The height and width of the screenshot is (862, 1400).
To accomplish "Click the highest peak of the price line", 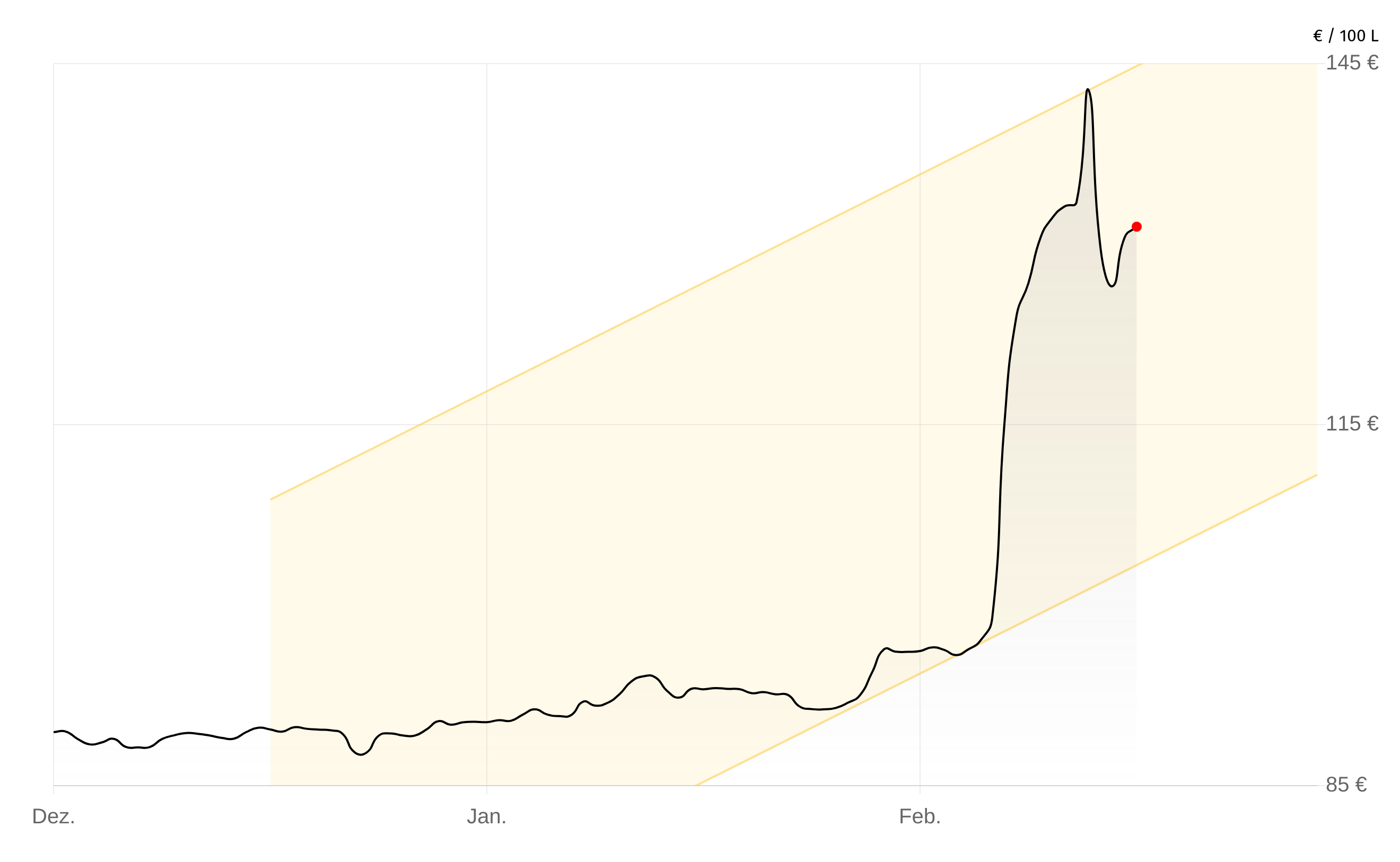I will [1088, 90].
